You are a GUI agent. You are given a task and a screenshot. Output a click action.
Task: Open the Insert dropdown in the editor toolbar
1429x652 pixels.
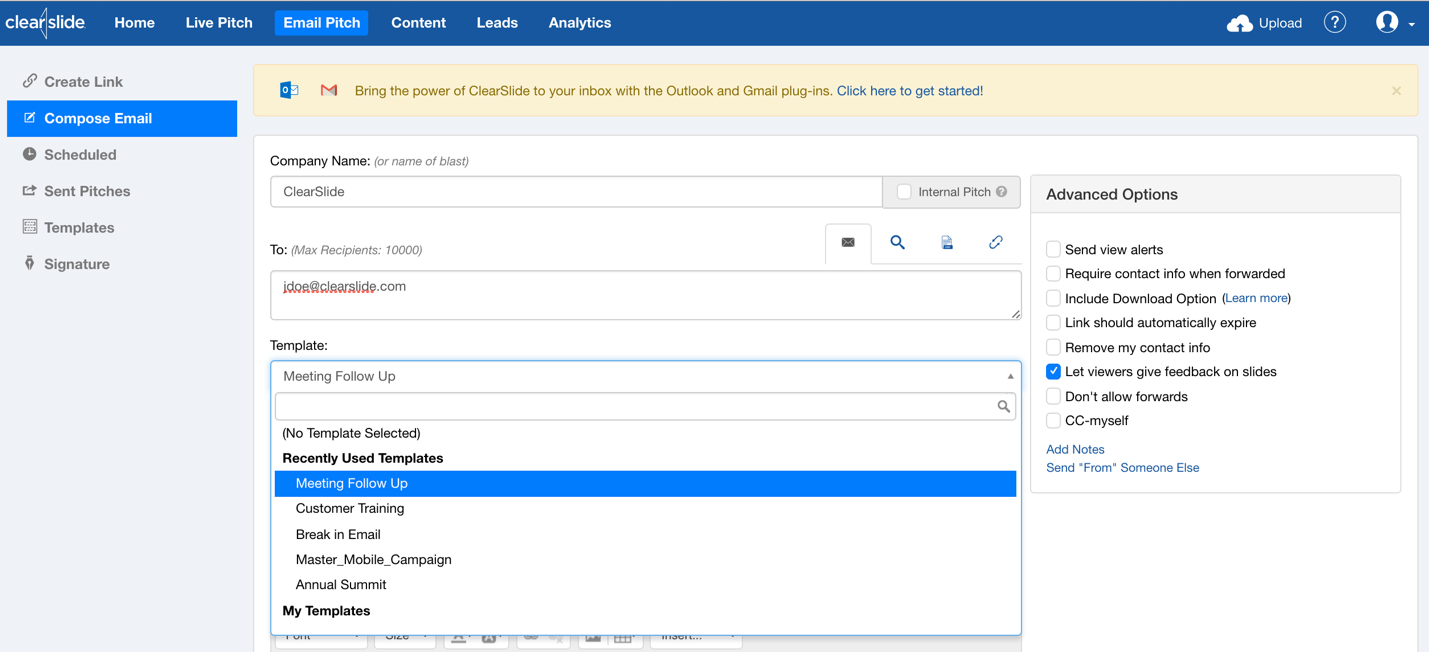coord(695,634)
